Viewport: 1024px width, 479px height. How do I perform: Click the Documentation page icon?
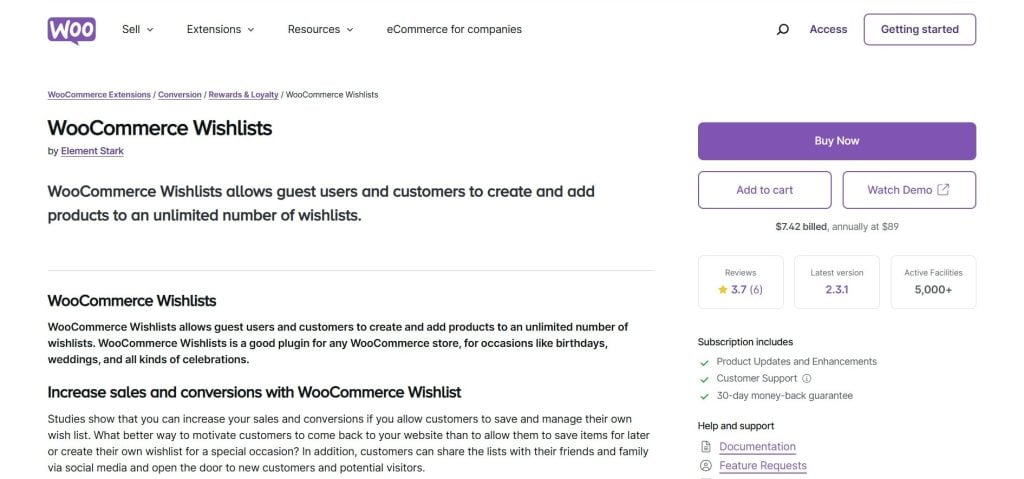tap(706, 447)
